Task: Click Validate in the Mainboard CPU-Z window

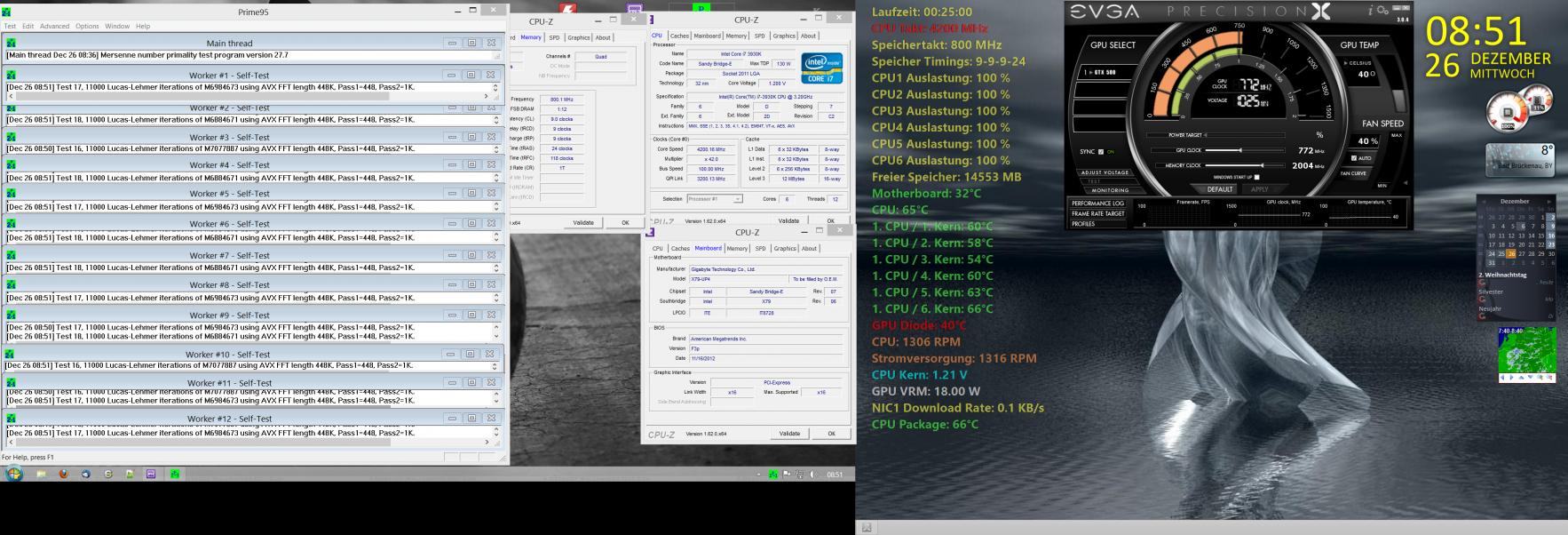Action: click(789, 434)
